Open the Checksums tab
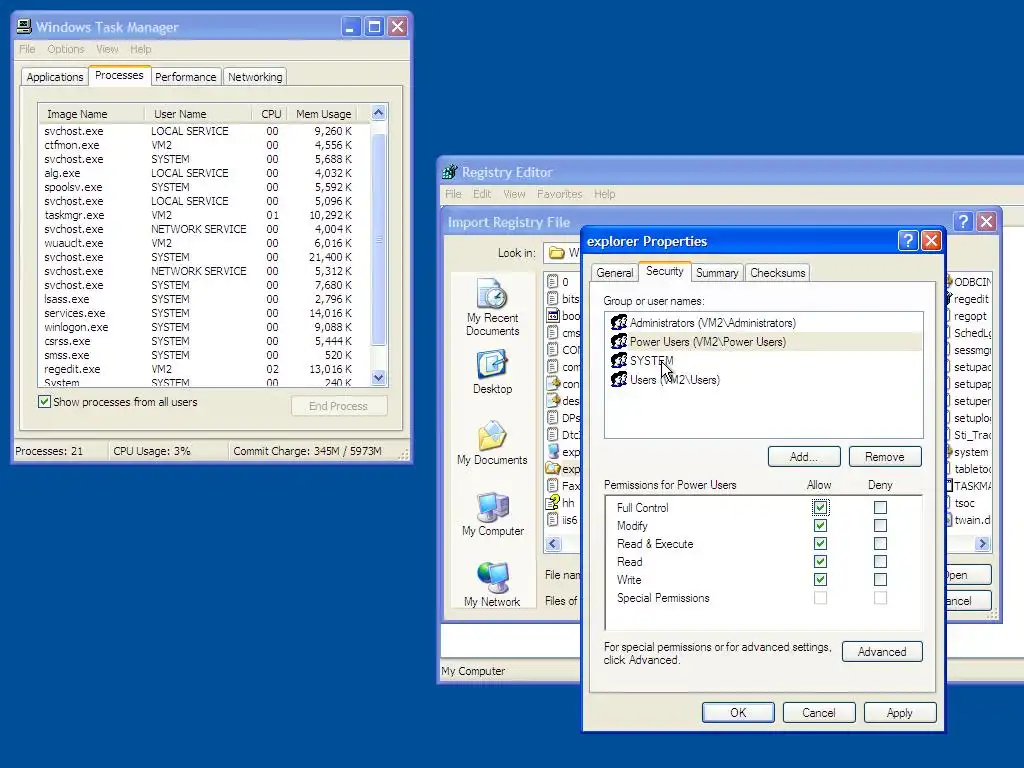The height and width of the screenshot is (768, 1024). 777,273
